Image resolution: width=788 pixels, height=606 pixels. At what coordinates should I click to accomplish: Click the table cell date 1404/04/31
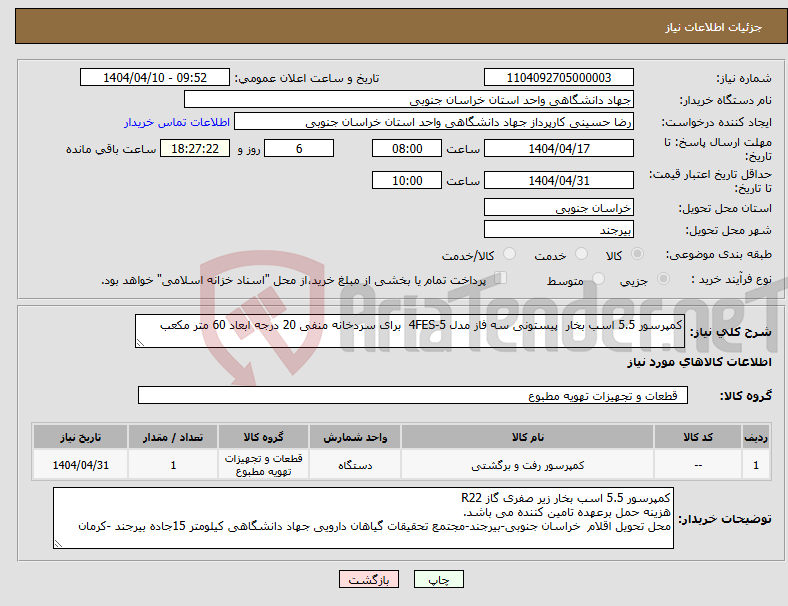pyautogui.click(x=80, y=465)
